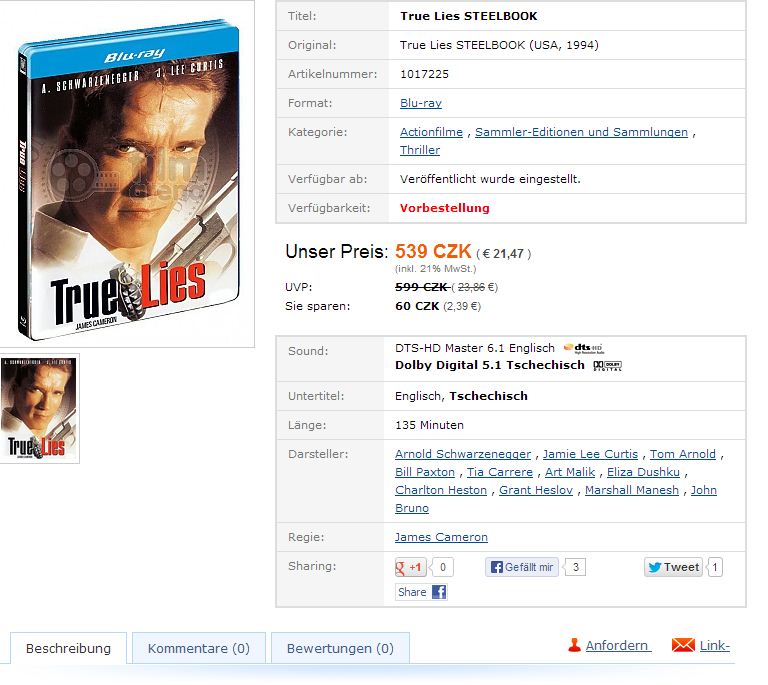Follow the Actionfilme category link
The height and width of the screenshot is (685, 768).
pyautogui.click(x=432, y=132)
